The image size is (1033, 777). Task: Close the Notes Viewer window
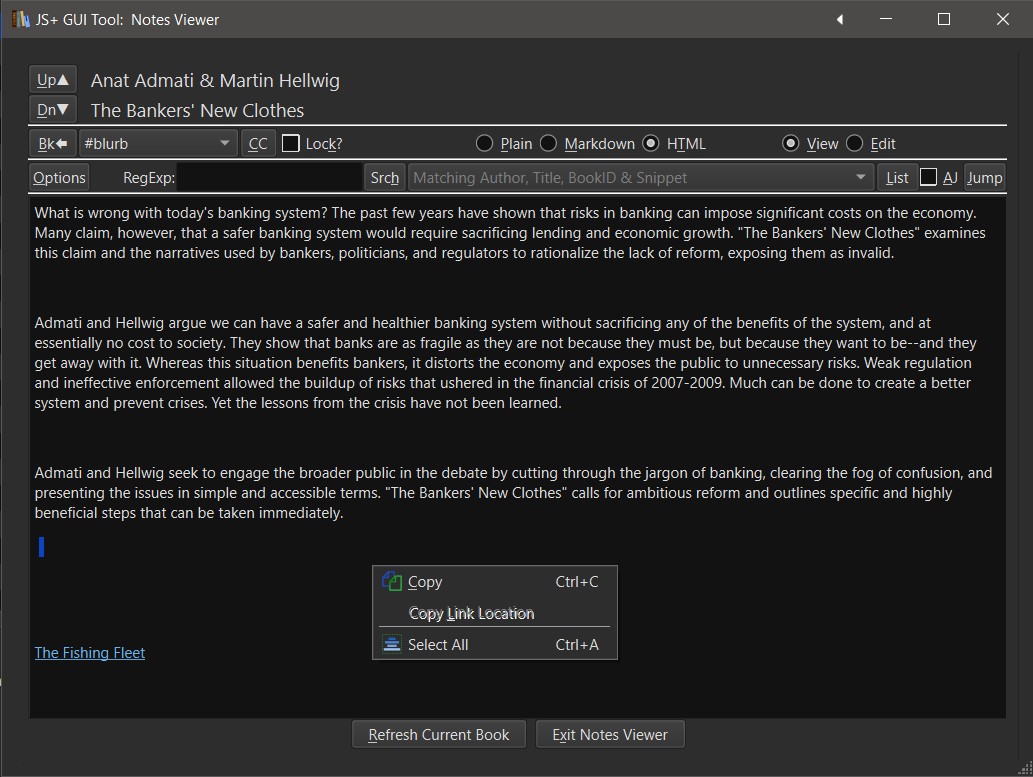click(x=1003, y=19)
